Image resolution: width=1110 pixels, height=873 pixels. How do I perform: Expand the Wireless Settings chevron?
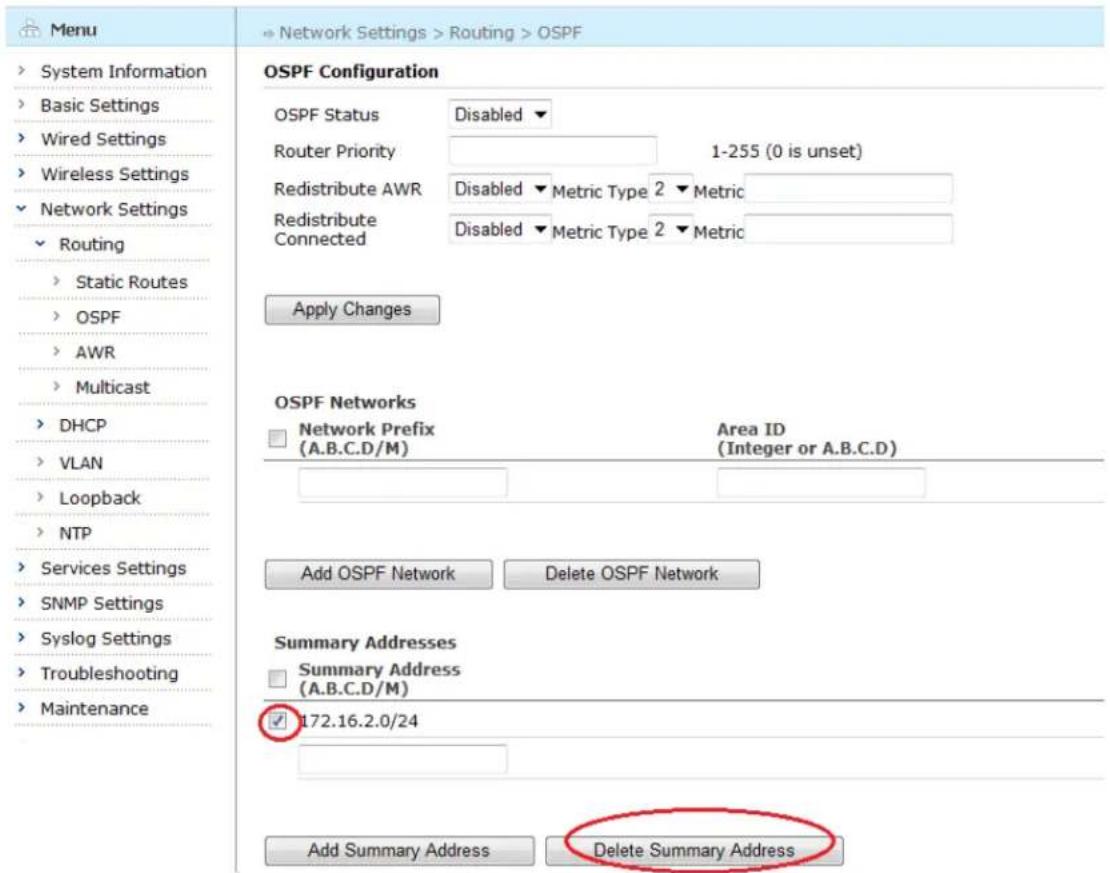click(22, 173)
